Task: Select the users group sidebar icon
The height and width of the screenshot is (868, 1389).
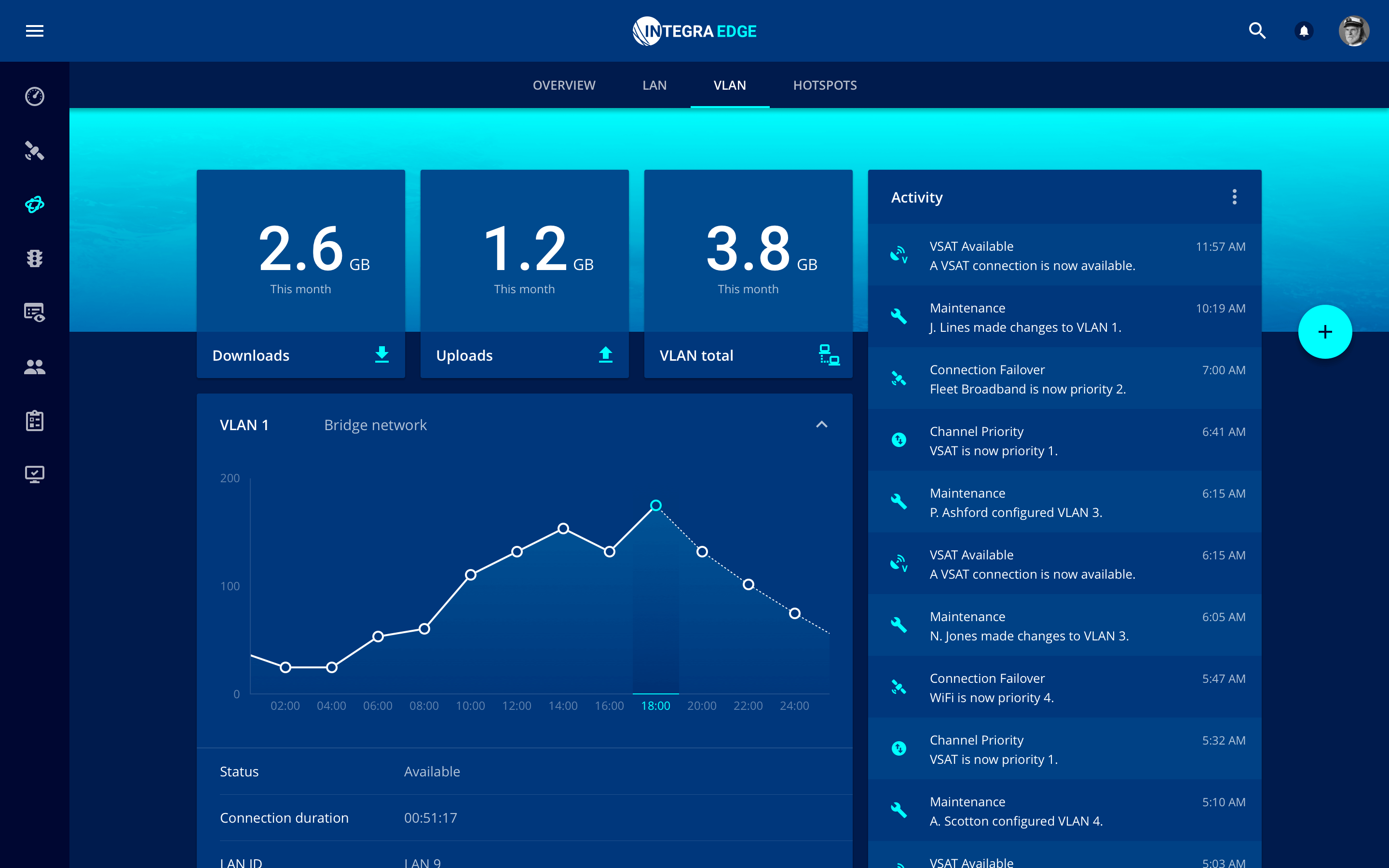Action: (x=34, y=367)
